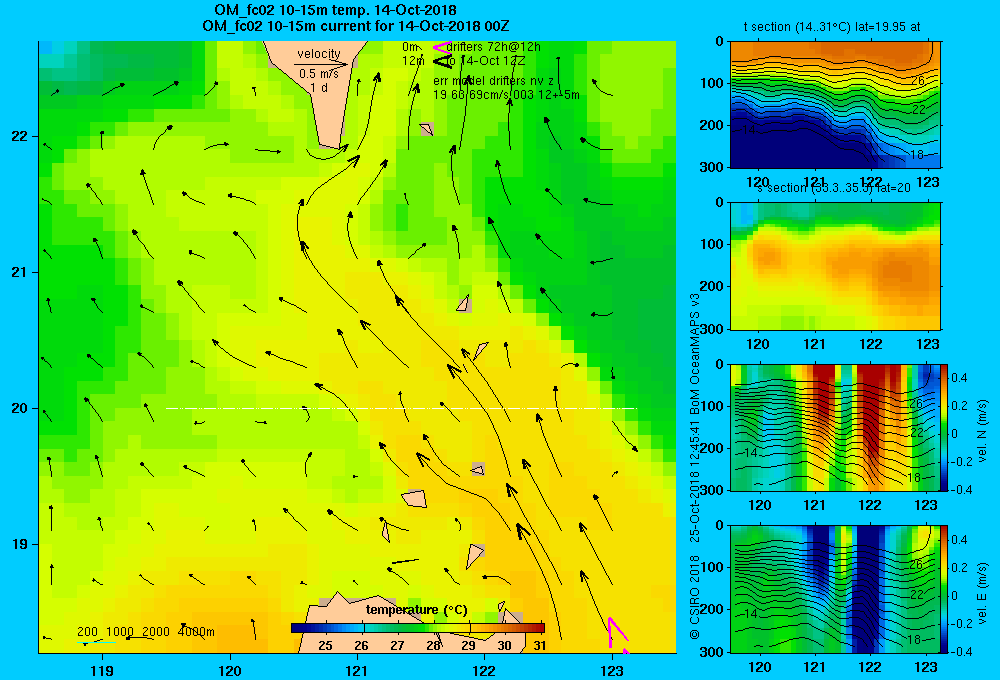The height and width of the screenshot is (680, 1000).
Task: Click latitude label '19' on main map axis
Action: [x=20, y=544]
